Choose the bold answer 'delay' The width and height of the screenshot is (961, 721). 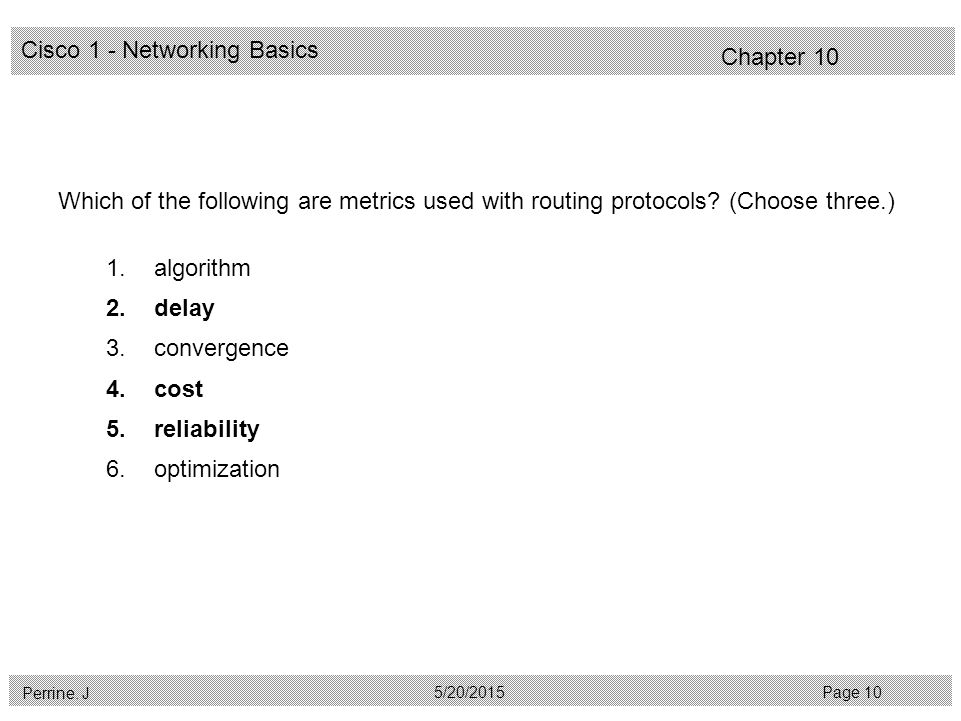[x=184, y=308]
